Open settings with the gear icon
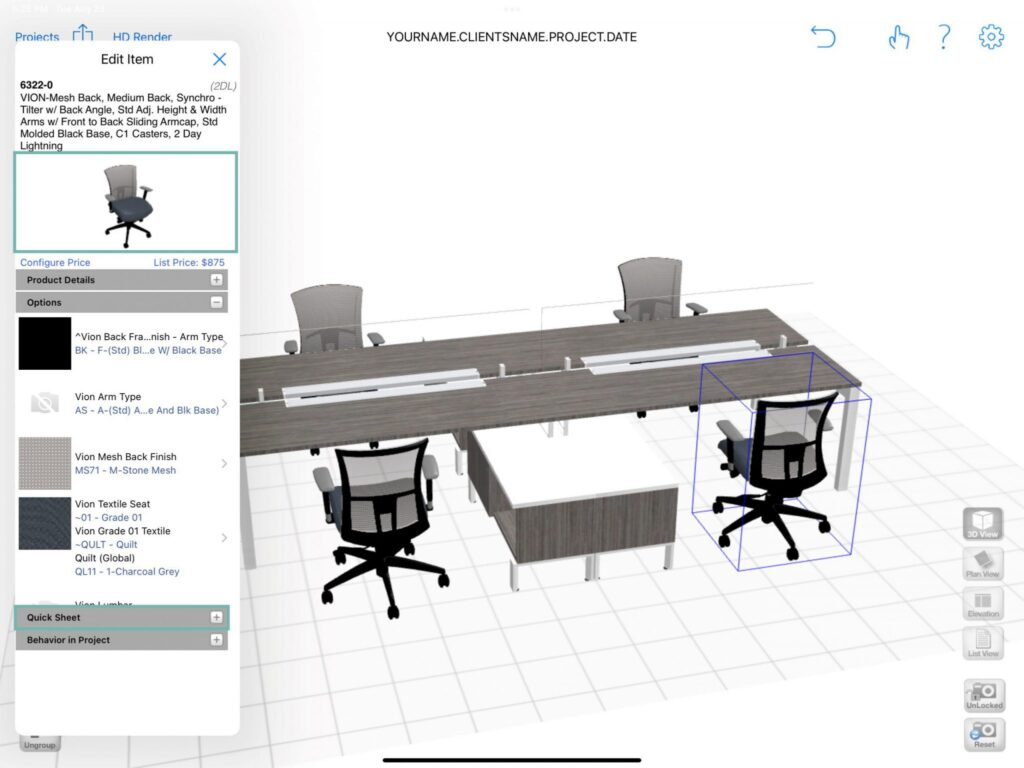Viewport: 1024px width, 768px height. point(991,37)
